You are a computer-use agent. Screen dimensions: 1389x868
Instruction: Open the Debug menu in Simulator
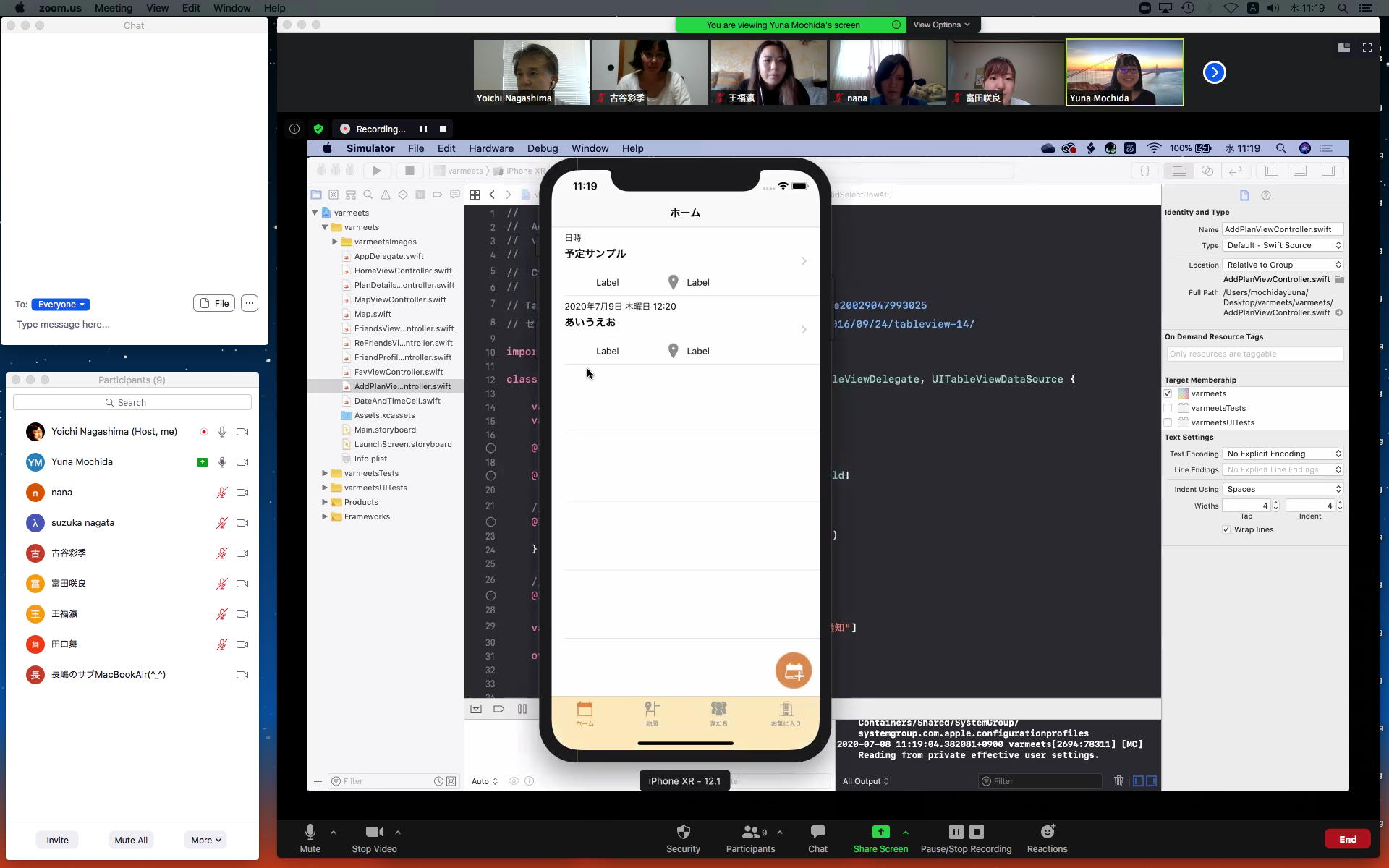coord(542,148)
